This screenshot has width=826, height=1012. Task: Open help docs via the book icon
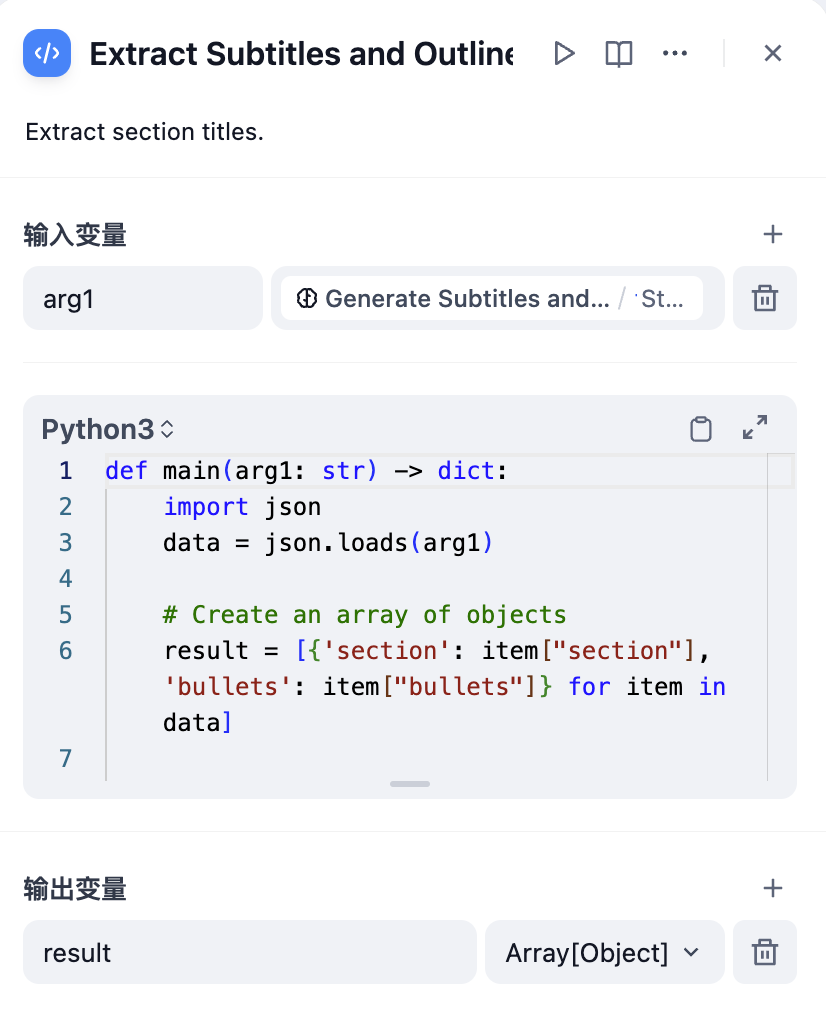(618, 54)
